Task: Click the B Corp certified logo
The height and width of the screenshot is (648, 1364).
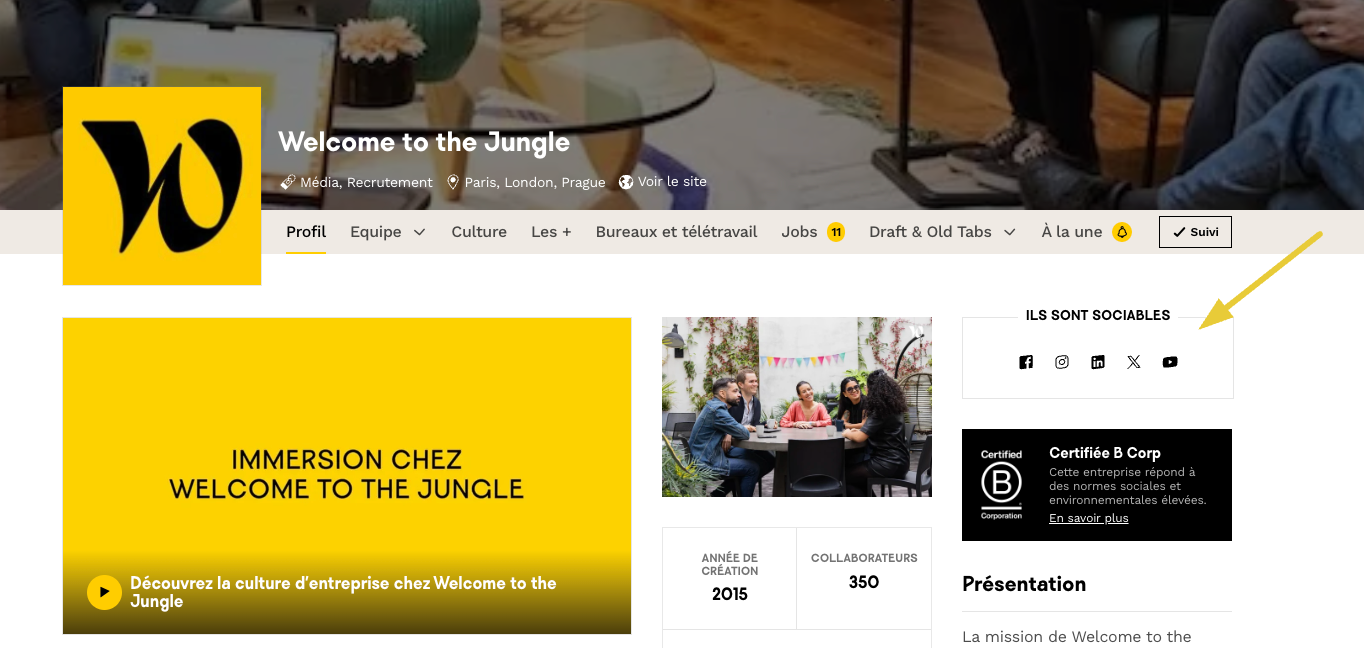Action: tap(1001, 485)
